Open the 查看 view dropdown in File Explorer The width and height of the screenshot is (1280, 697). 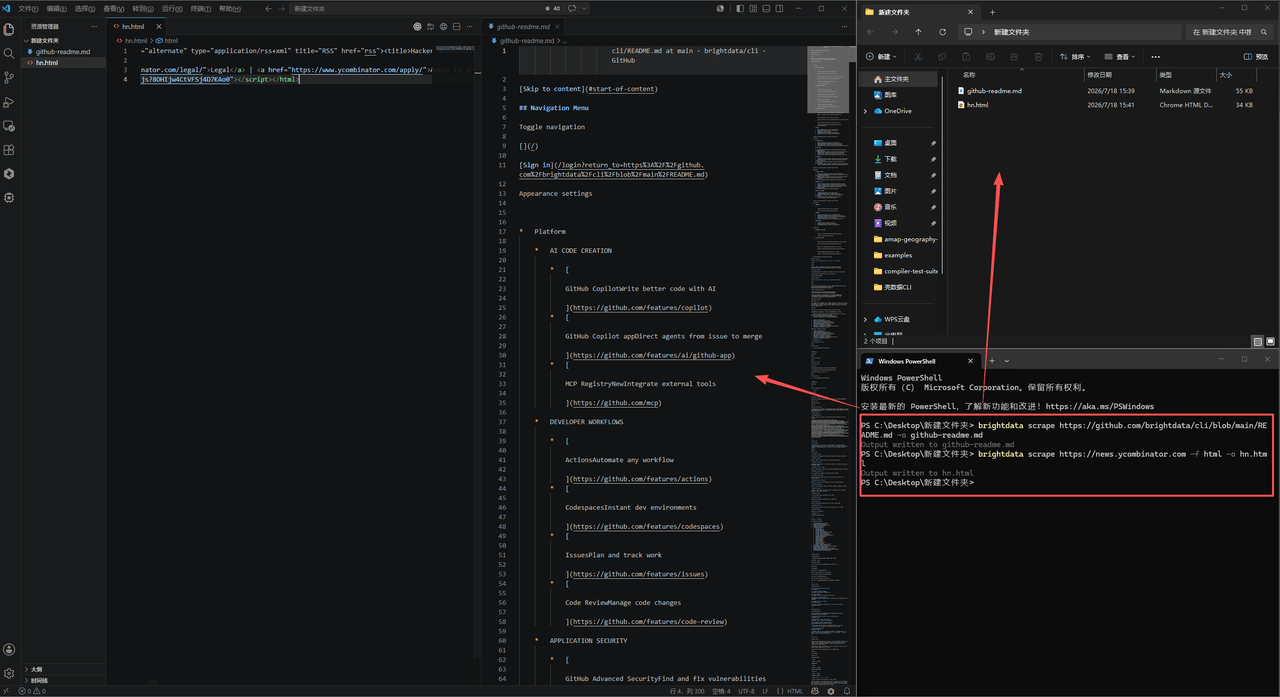coord(1119,57)
